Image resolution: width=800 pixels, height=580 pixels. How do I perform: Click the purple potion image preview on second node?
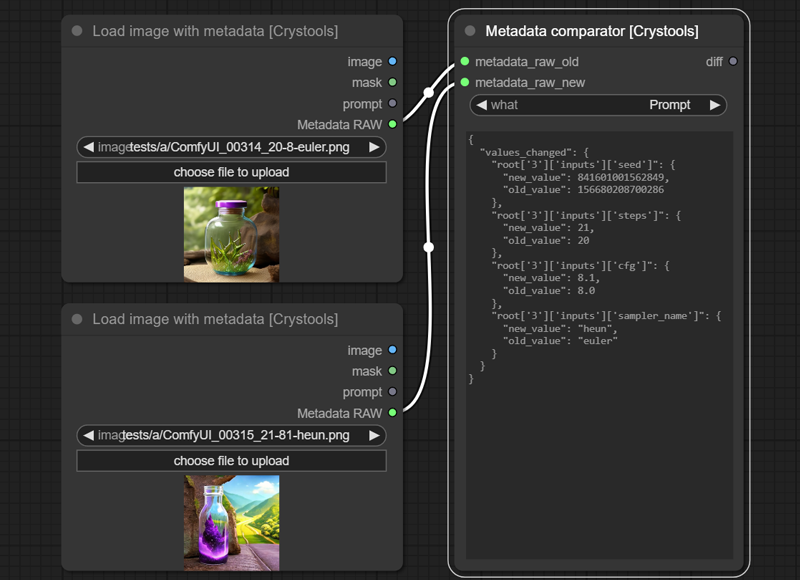230,527
